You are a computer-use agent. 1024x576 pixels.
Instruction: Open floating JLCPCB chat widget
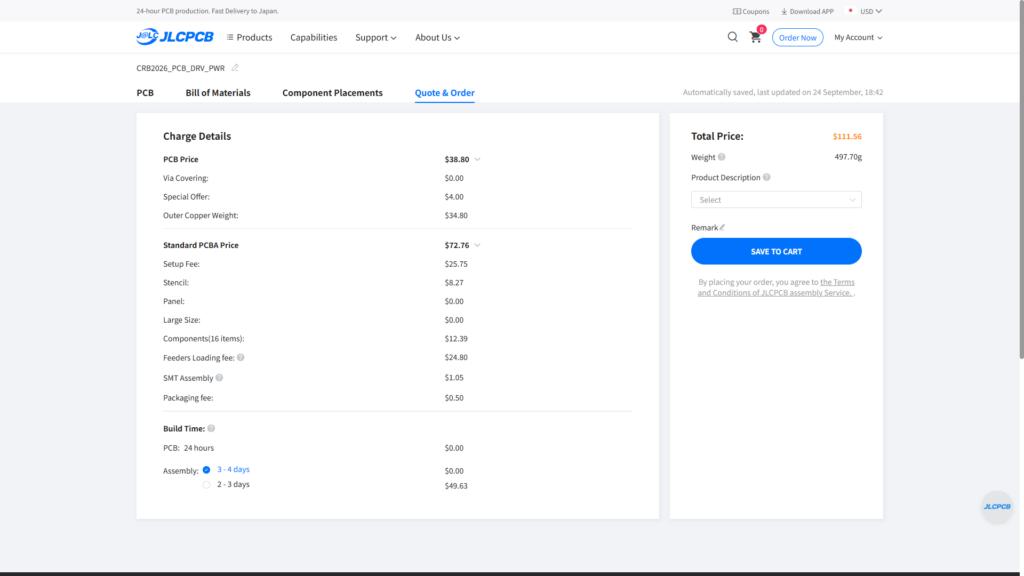coord(997,507)
